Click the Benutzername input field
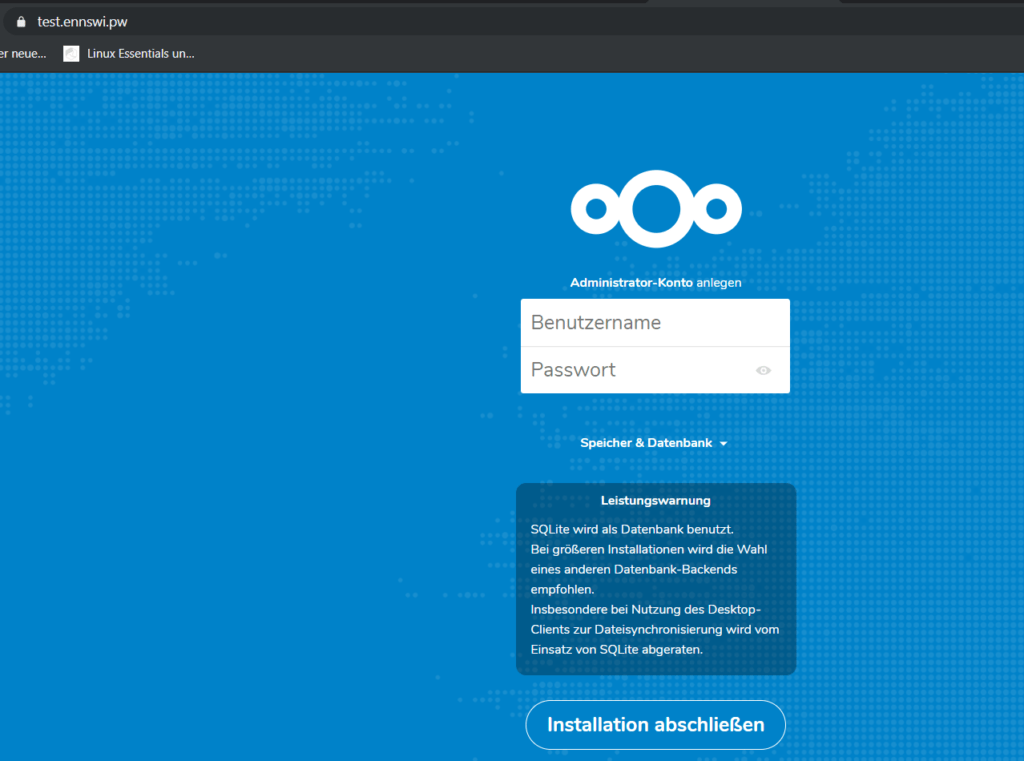This screenshot has width=1024, height=761. 655,323
